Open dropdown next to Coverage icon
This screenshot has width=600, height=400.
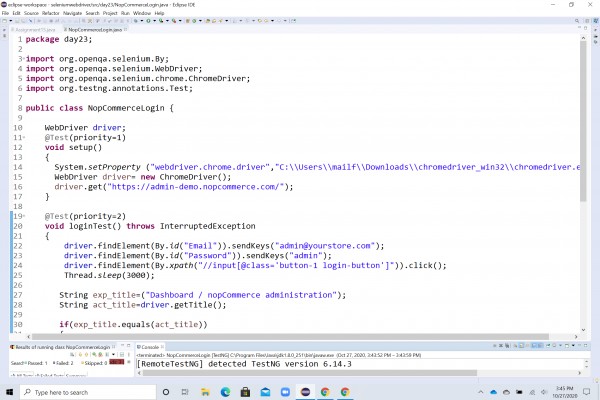[x=167, y=21]
